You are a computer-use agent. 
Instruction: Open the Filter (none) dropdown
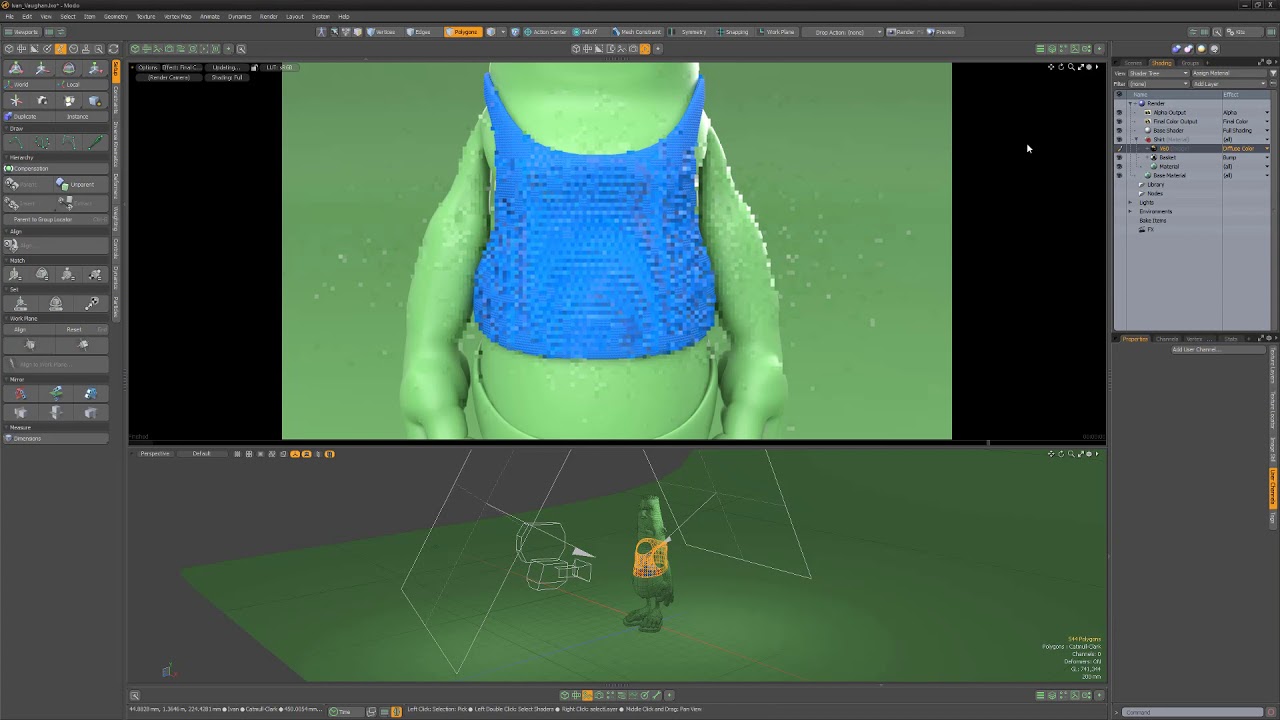(1158, 84)
